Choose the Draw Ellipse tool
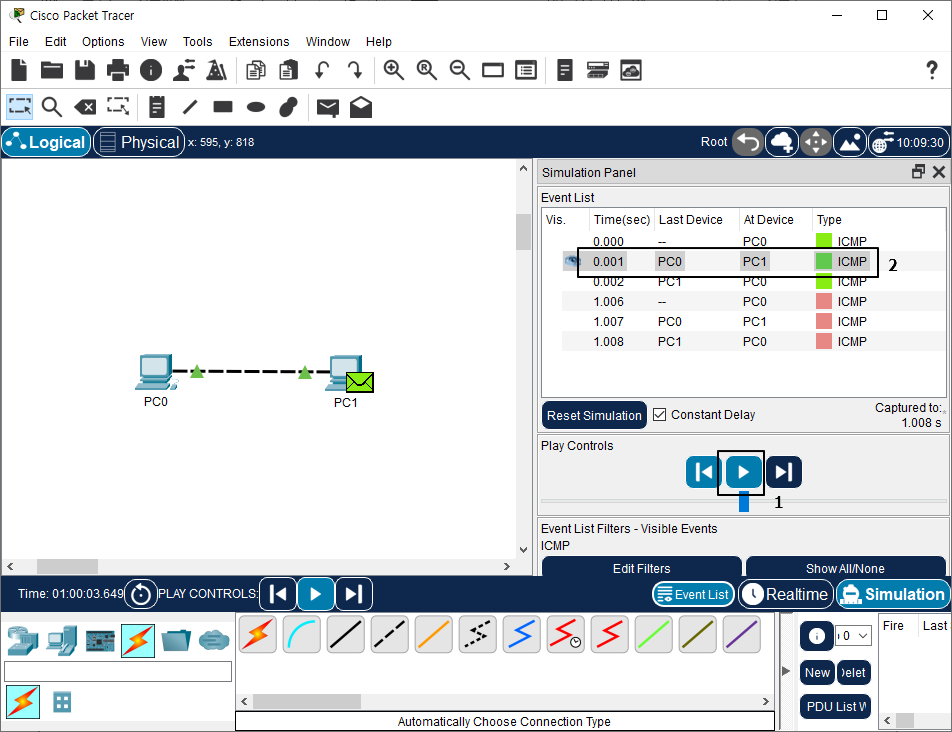This screenshot has height=732, width=952. pyautogui.click(x=256, y=108)
